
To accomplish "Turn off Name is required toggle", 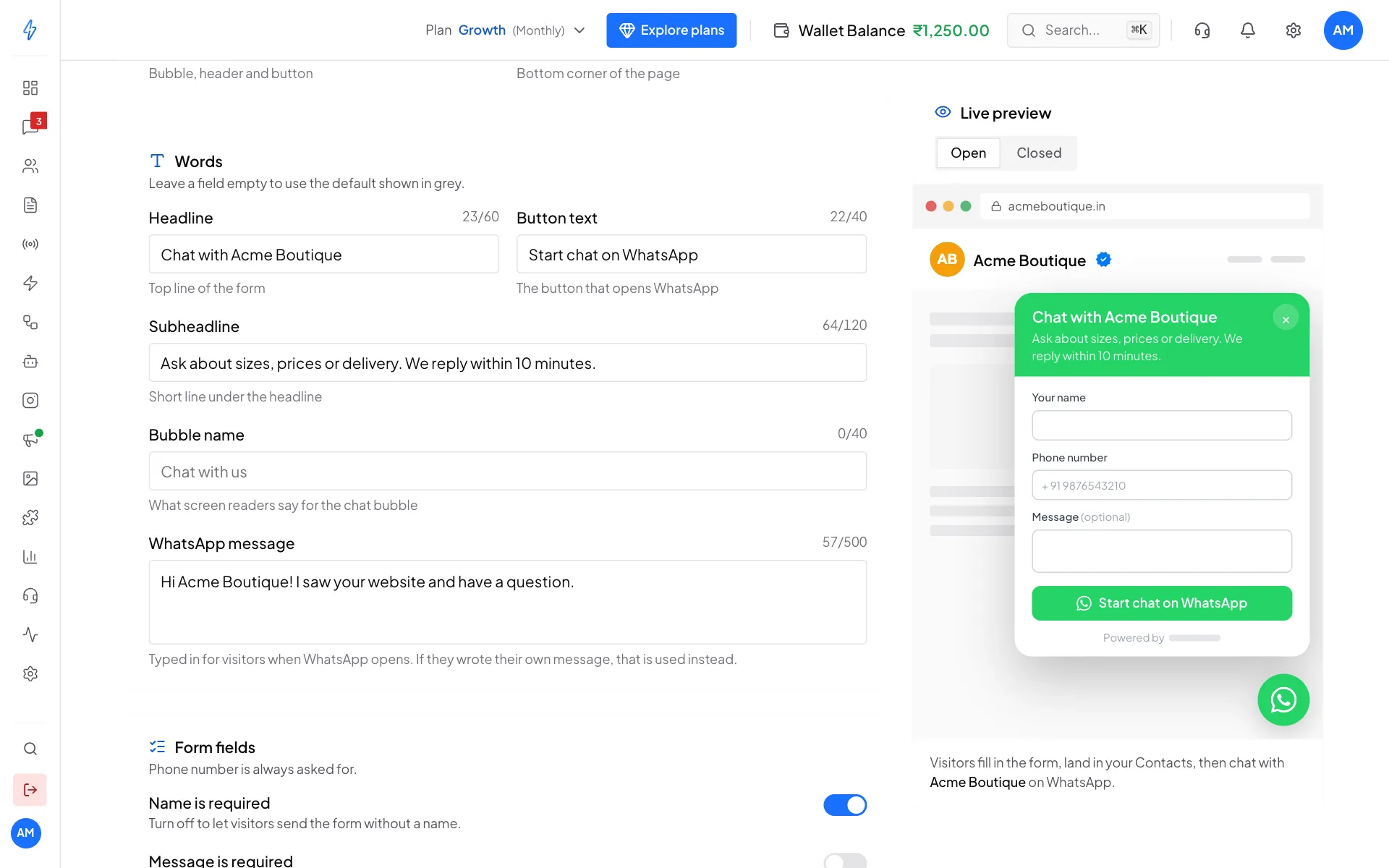I will pos(845,805).
